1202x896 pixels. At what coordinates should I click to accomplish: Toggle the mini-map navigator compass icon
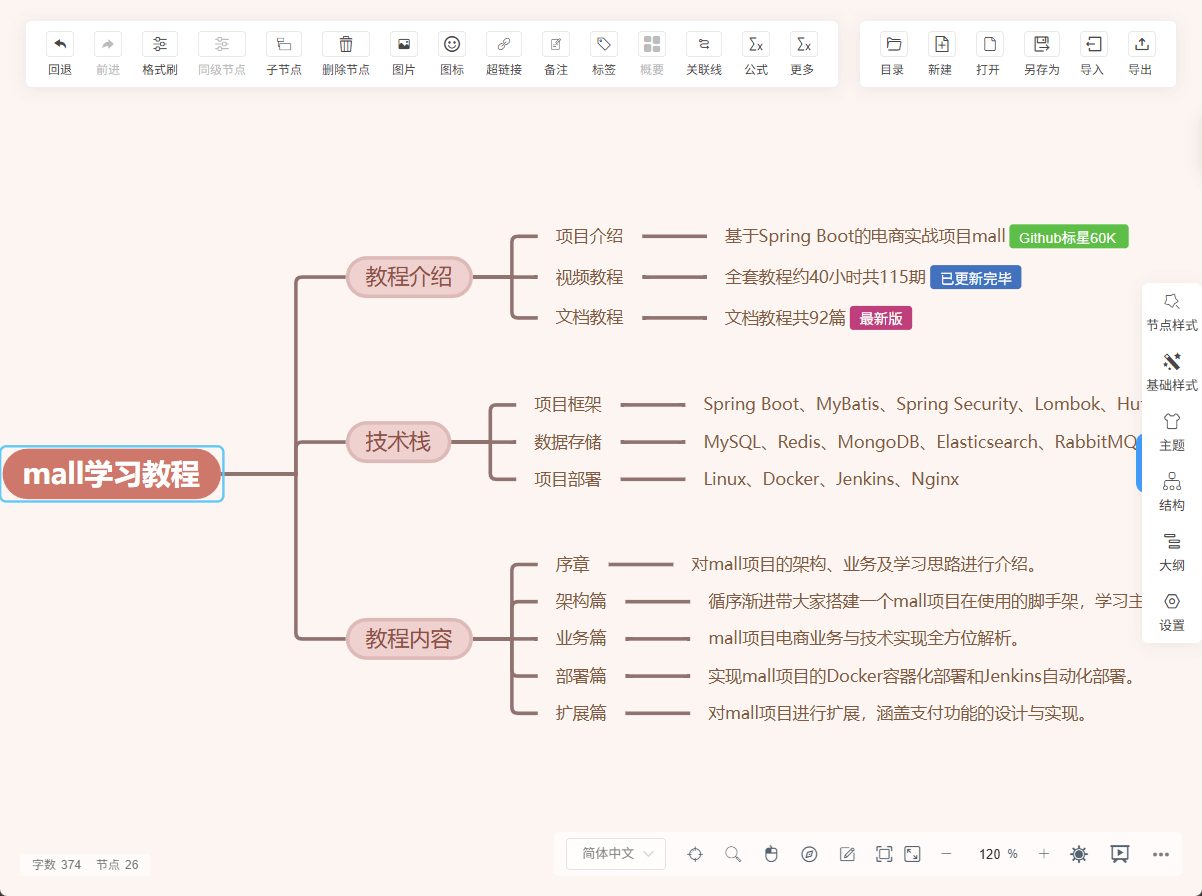point(809,854)
